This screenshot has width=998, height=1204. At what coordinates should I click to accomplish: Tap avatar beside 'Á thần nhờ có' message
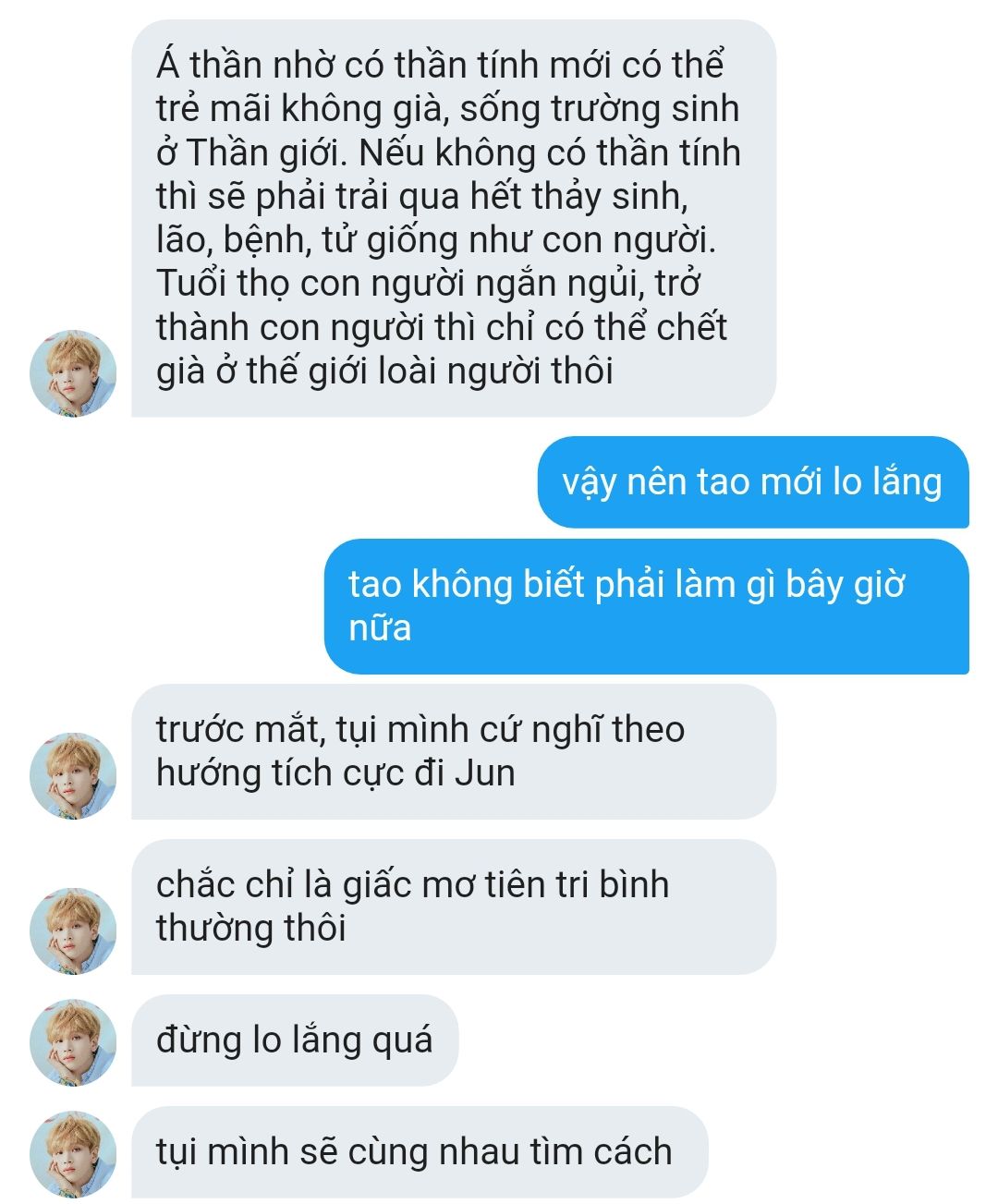[74, 373]
